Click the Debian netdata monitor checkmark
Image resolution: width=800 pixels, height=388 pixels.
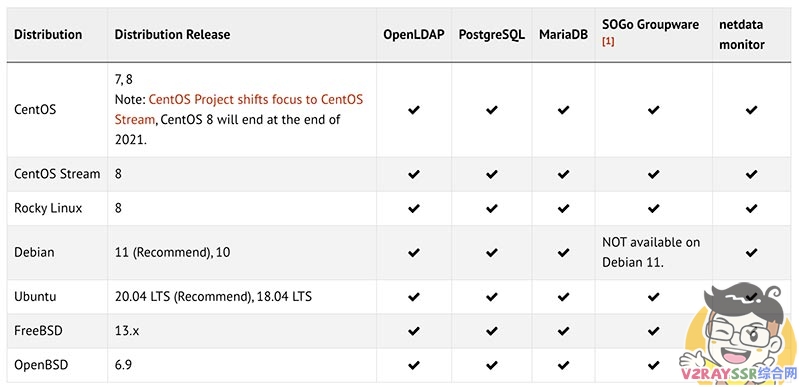tap(751, 252)
